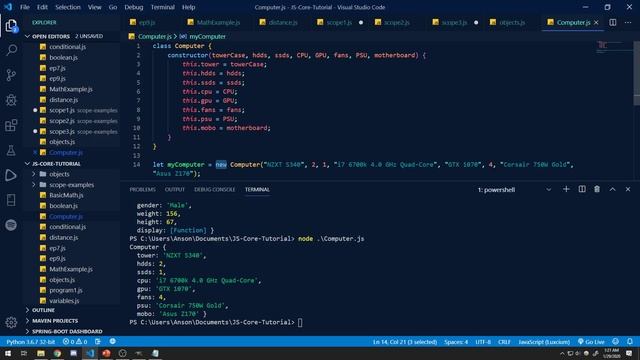Click Go Live in status bar
640x360 pixels.
[x=591, y=342]
